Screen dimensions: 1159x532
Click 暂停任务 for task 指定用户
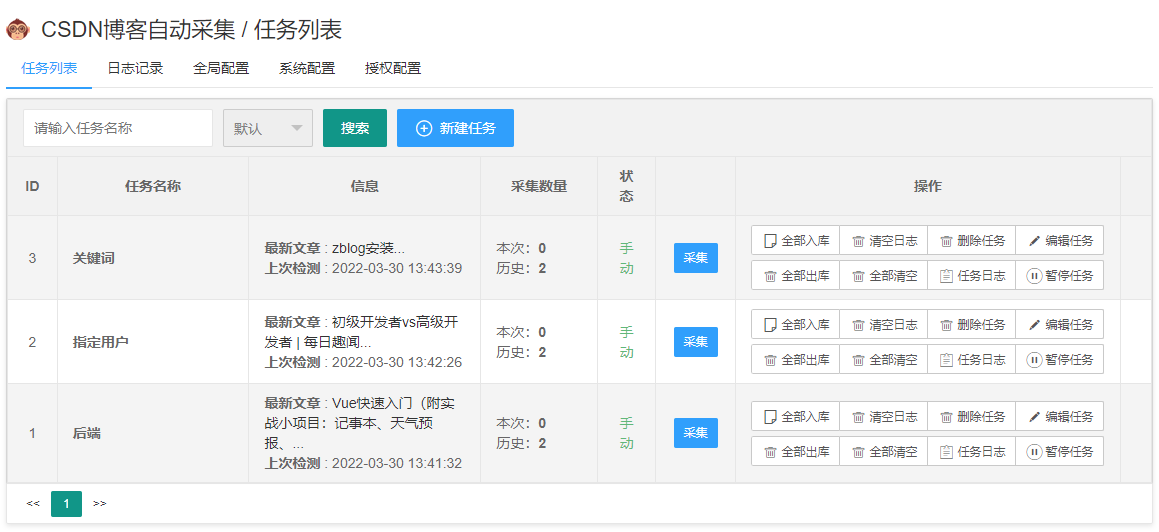coord(1059,359)
